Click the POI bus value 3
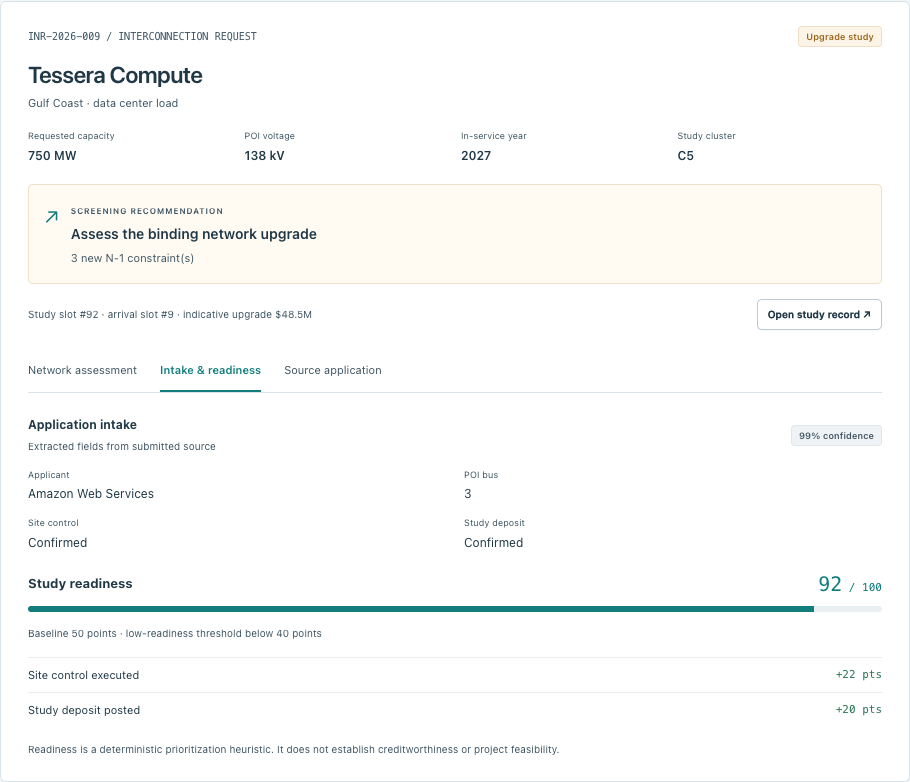The image size is (910, 782). pyautogui.click(x=468, y=494)
